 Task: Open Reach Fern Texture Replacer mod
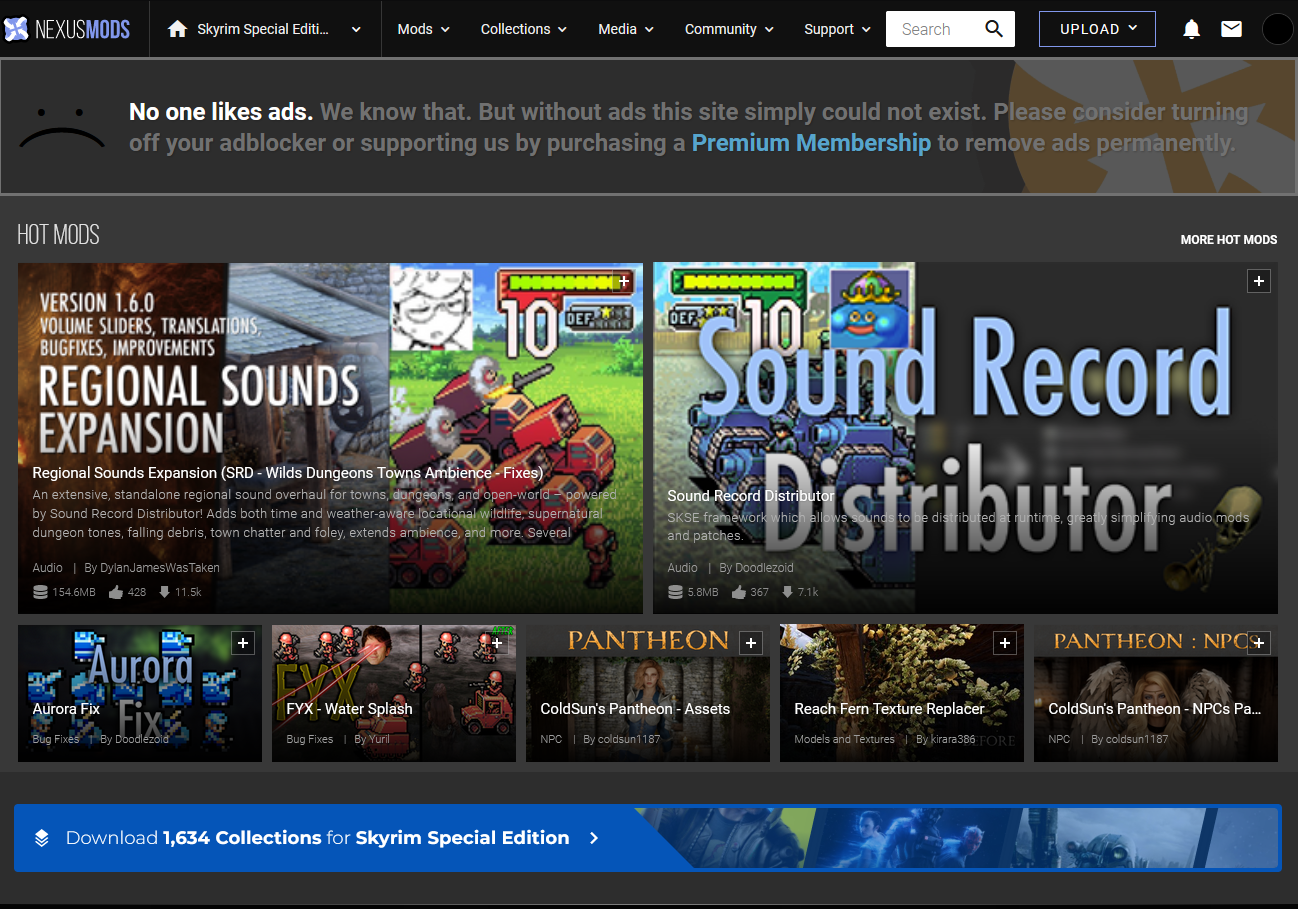pos(902,693)
